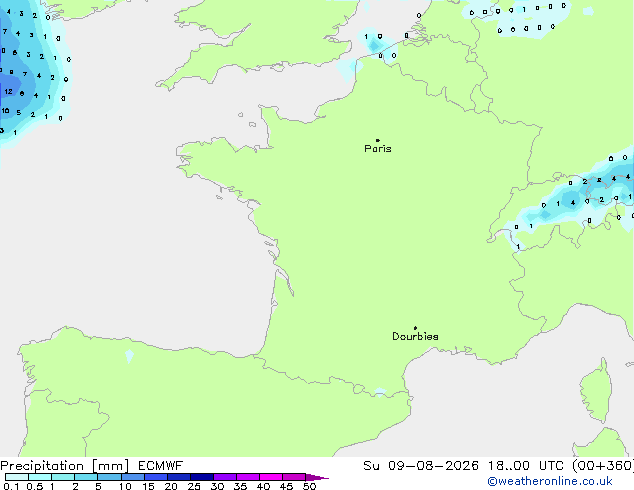Viewport: 634px width, 490px height.
Task: Click the '18..00 UTC' time text
Action: click(526, 466)
